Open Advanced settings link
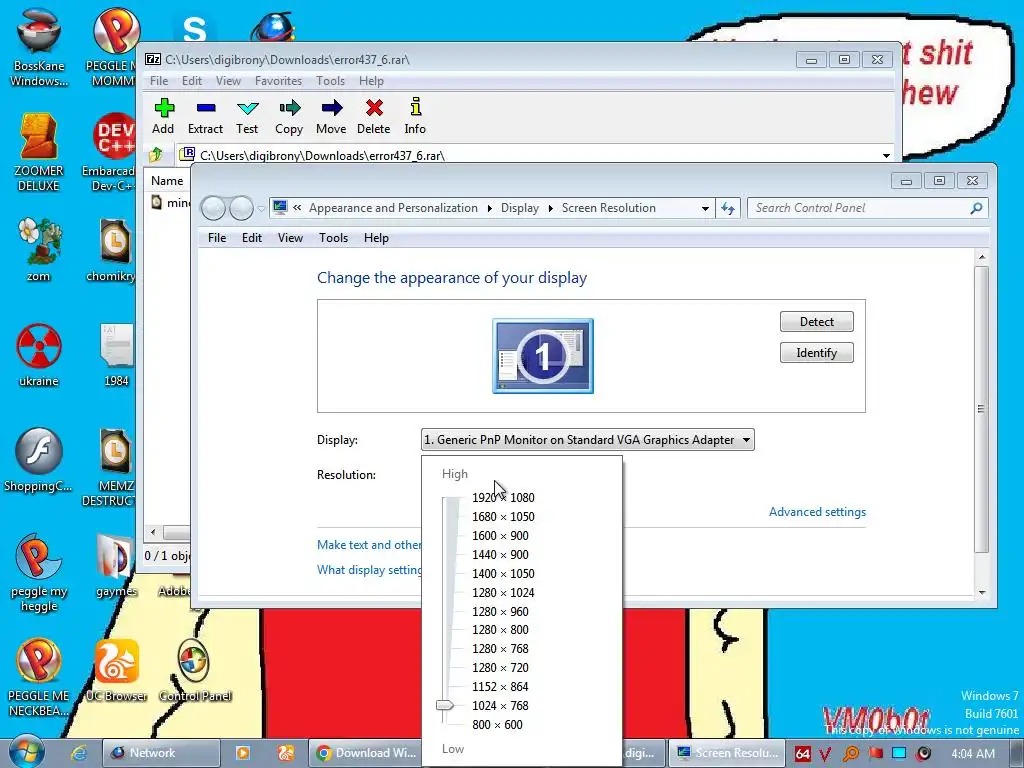The width and height of the screenshot is (1024, 768). point(817,512)
